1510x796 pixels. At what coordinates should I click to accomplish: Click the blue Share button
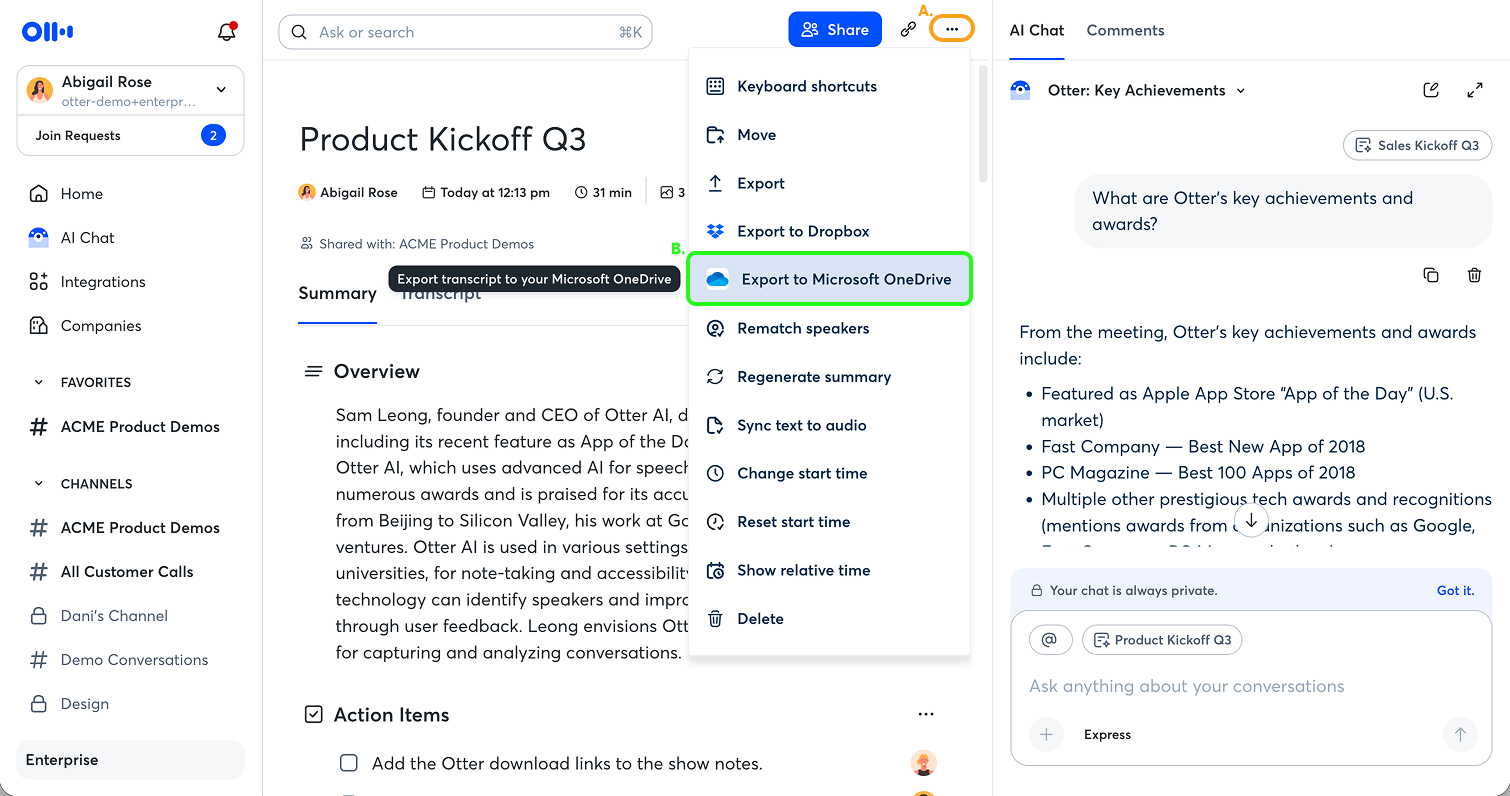pos(835,30)
